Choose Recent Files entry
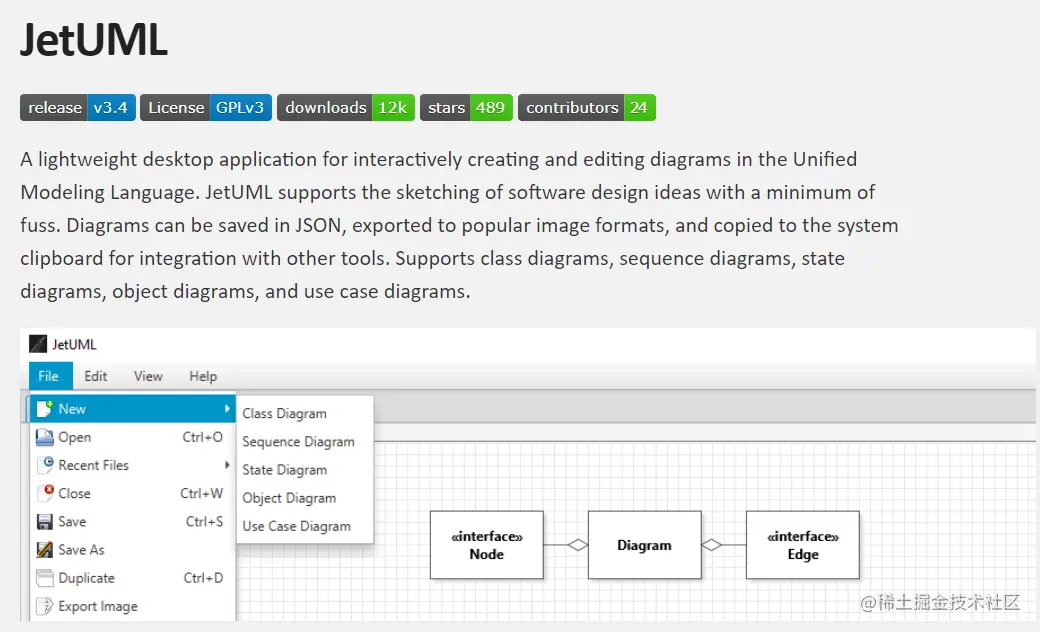Image resolution: width=1040 pixels, height=632 pixels. (x=133, y=465)
